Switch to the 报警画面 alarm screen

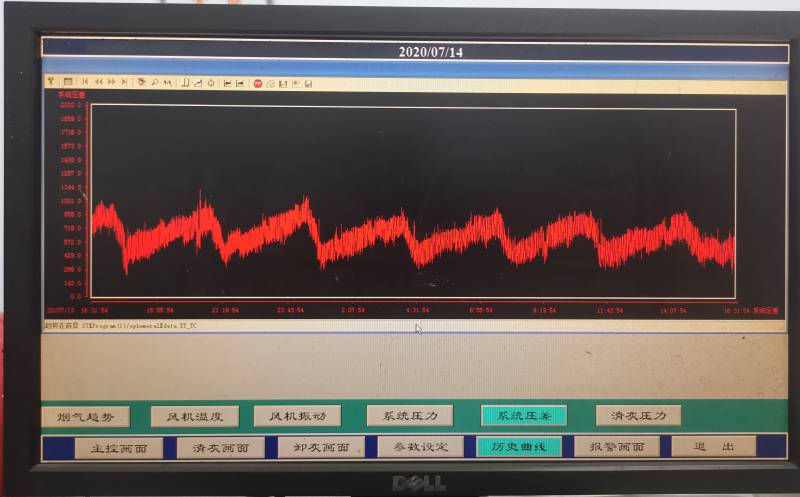click(616, 447)
